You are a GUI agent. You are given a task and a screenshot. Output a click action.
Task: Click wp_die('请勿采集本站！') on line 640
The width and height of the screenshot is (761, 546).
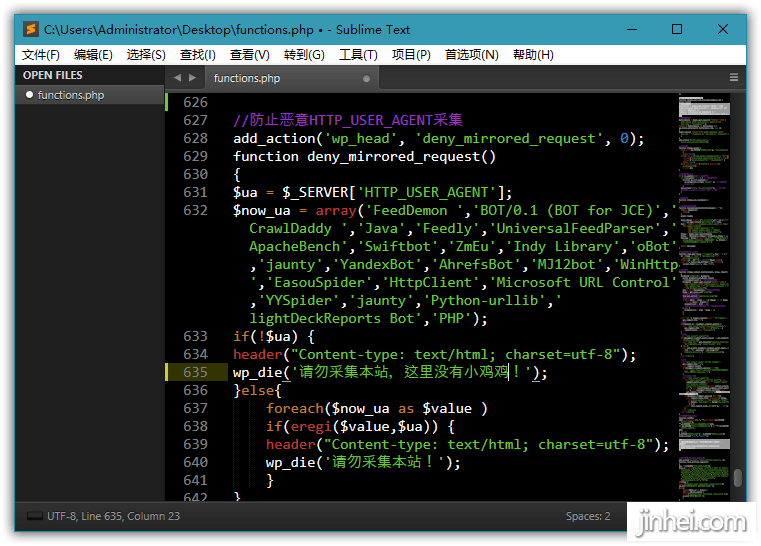(363, 463)
